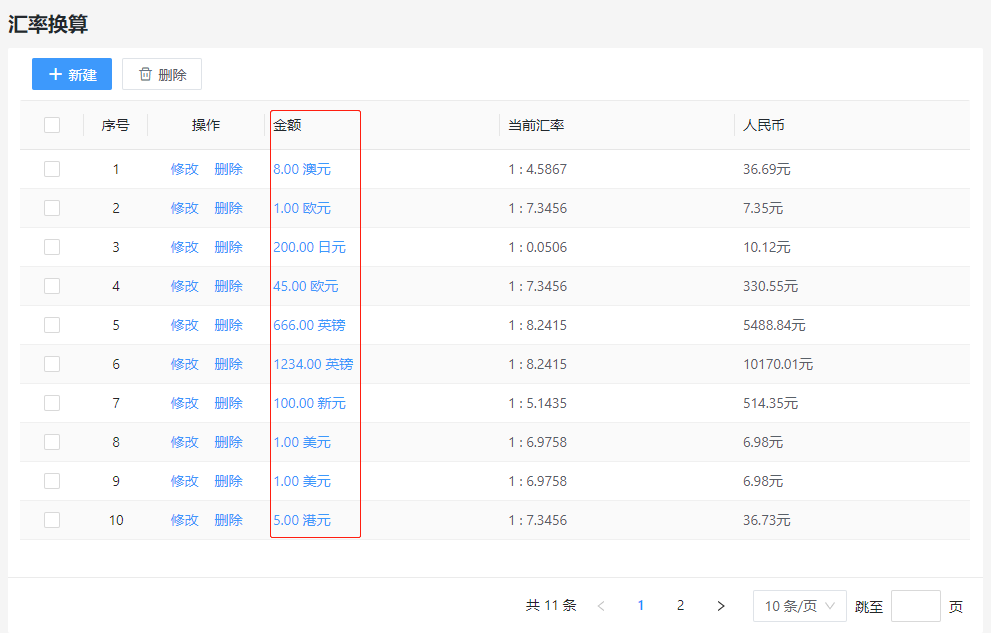Click the 新建 button with plus icon

point(72,74)
